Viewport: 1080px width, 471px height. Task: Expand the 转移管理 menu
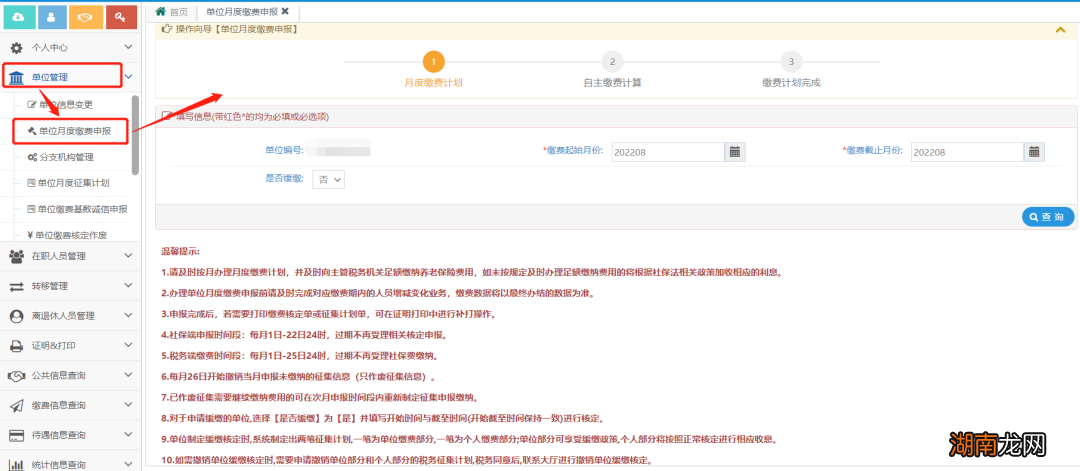pyautogui.click(x=127, y=286)
